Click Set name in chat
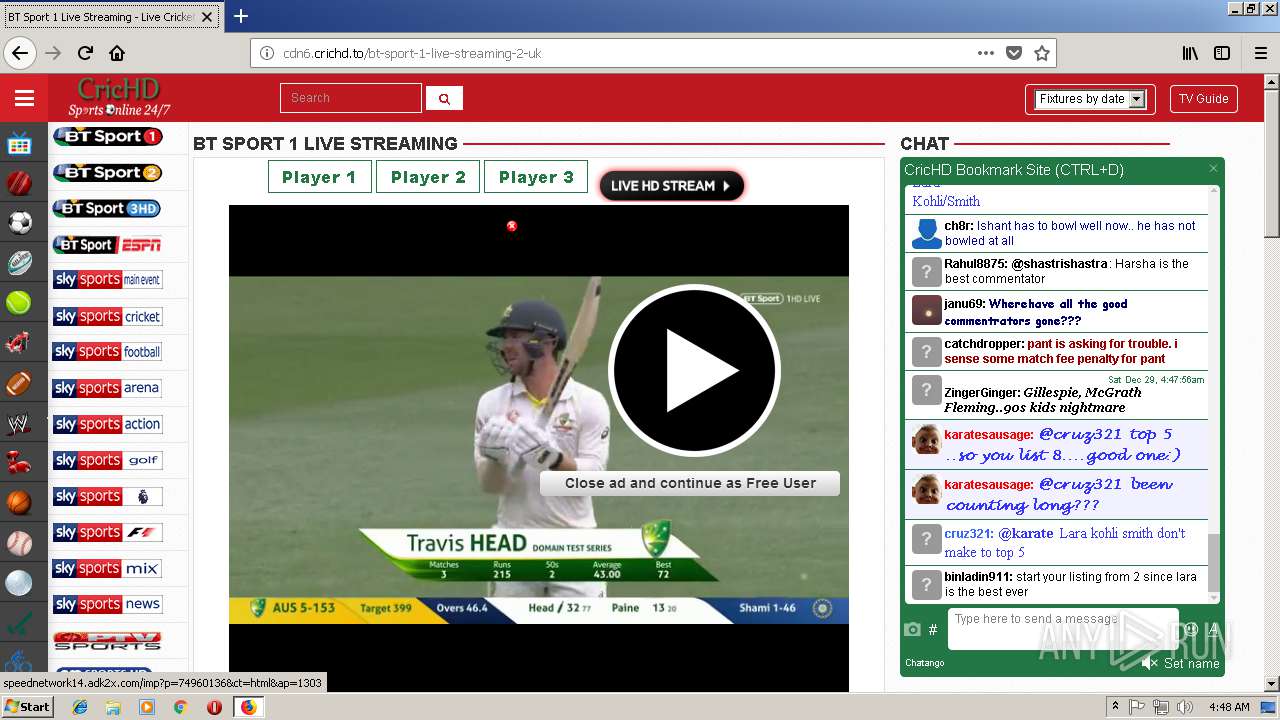This screenshot has height=720, width=1280. [x=1191, y=663]
